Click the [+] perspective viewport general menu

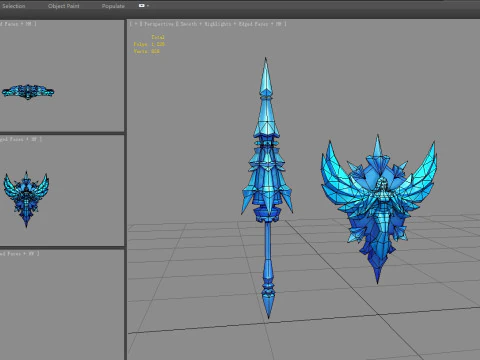(135, 24)
